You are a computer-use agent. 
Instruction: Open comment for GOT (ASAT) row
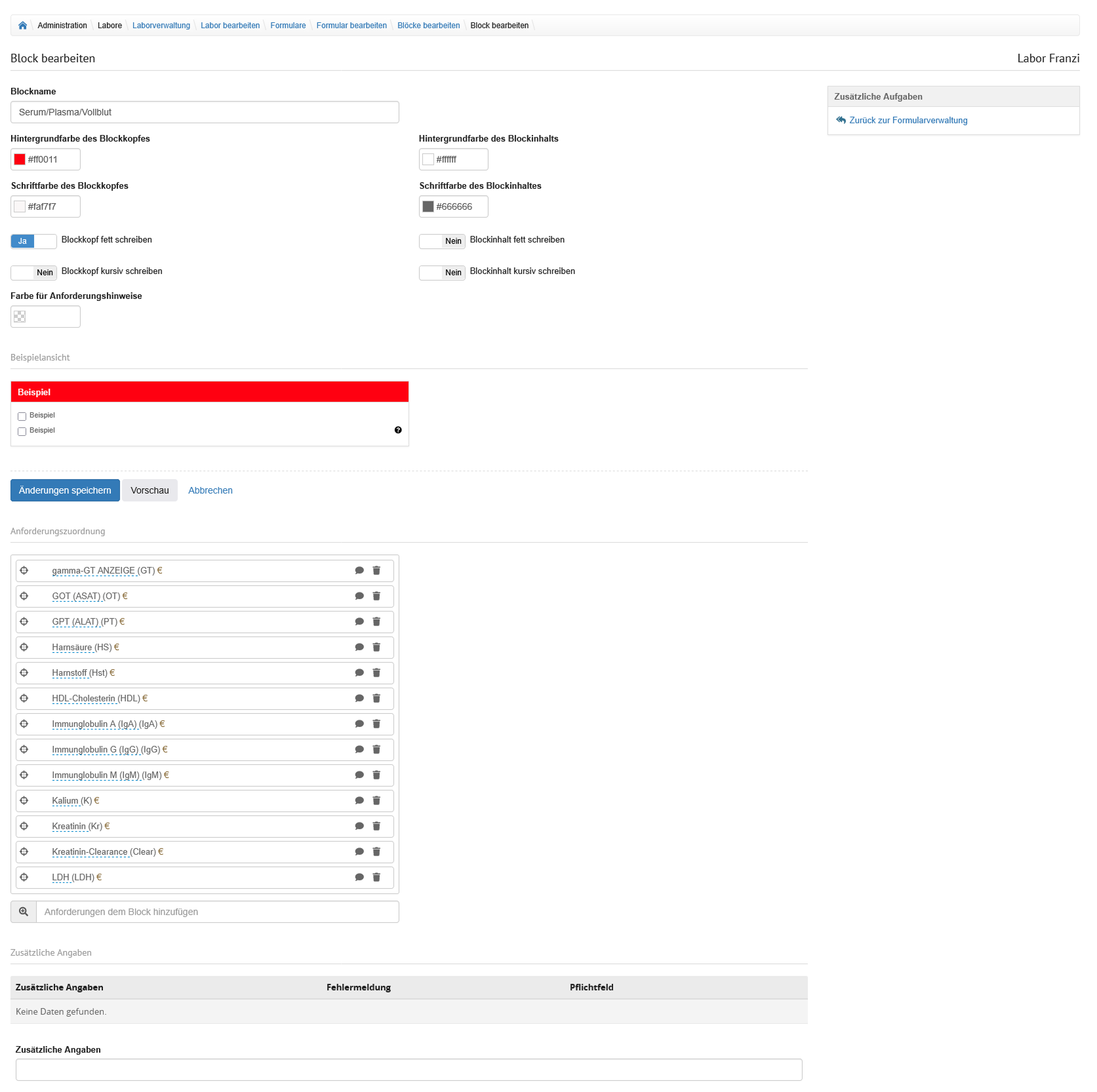359,596
